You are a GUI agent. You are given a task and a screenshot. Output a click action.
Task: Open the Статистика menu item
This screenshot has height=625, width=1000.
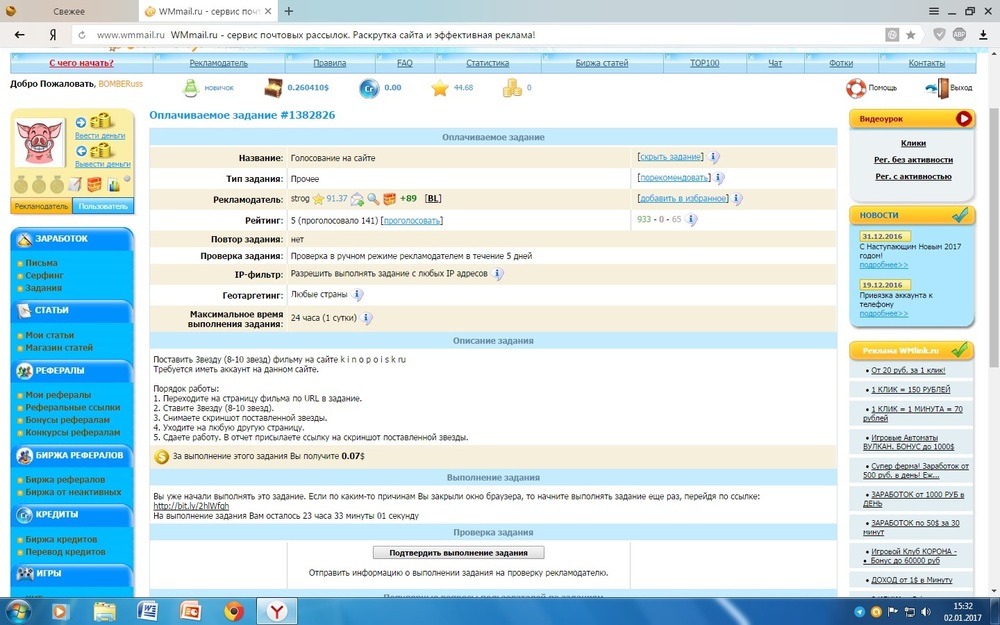(487, 63)
